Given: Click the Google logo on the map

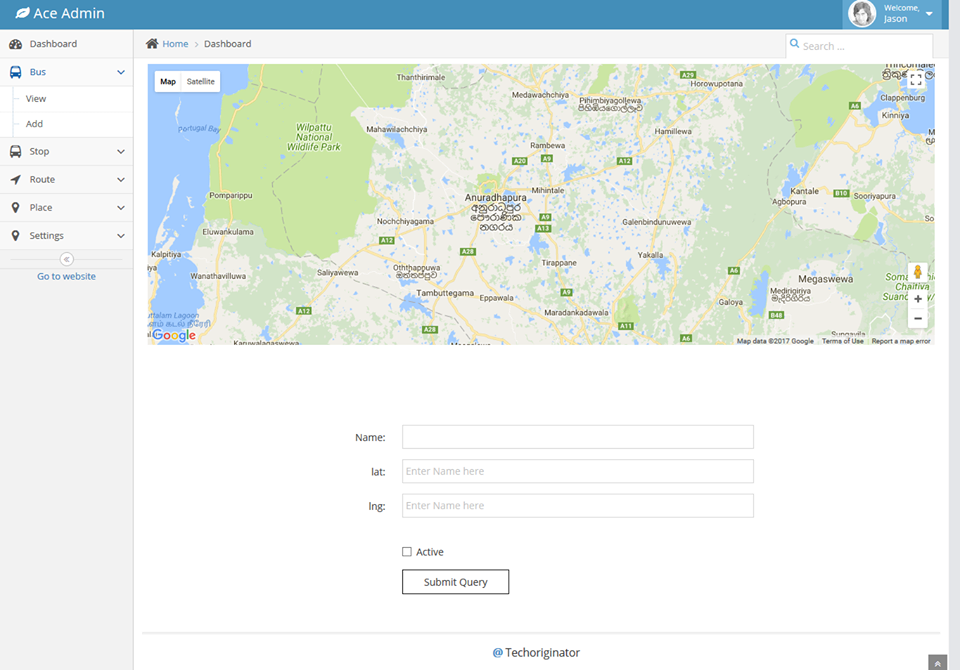Looking at the screenshot, I should (x=174, y=335).
